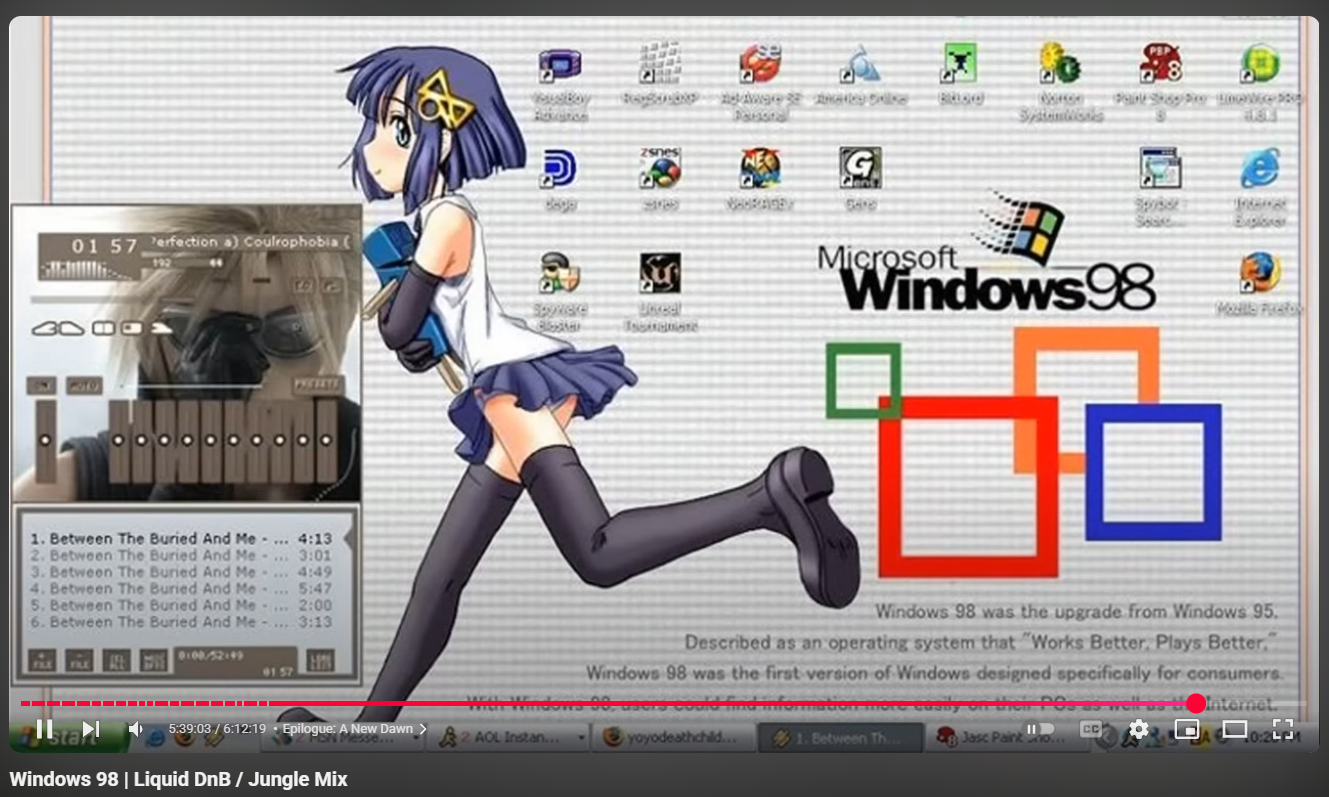Open the blue D icon below VisualBoy Advance
1329x797 pixels.
[x=560, y=178]
